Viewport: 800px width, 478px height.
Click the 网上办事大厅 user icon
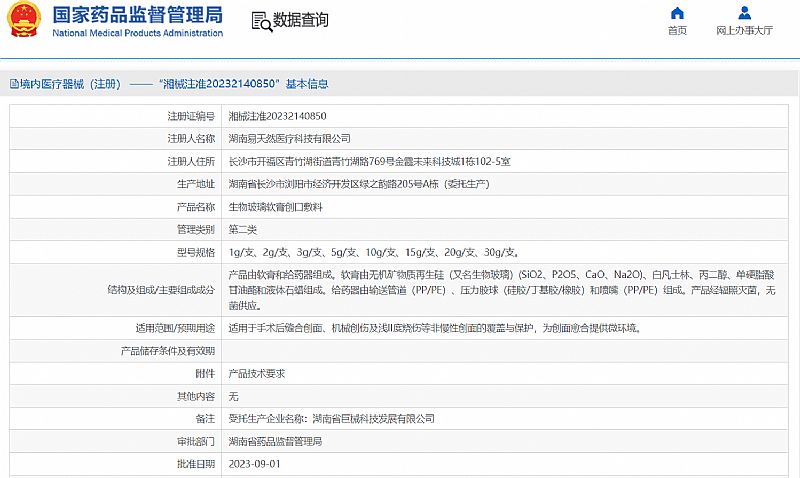[x=744, y=13]
